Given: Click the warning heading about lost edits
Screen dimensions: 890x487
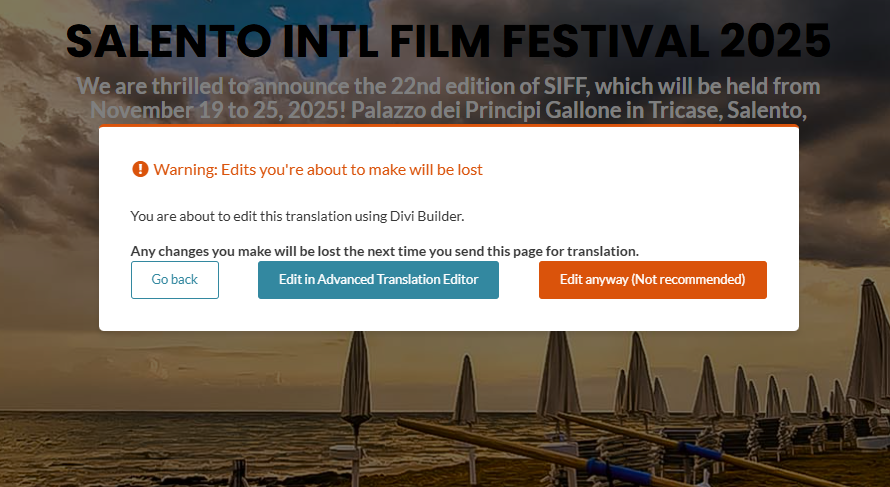Looking at the screenshot, I should 318,169.
